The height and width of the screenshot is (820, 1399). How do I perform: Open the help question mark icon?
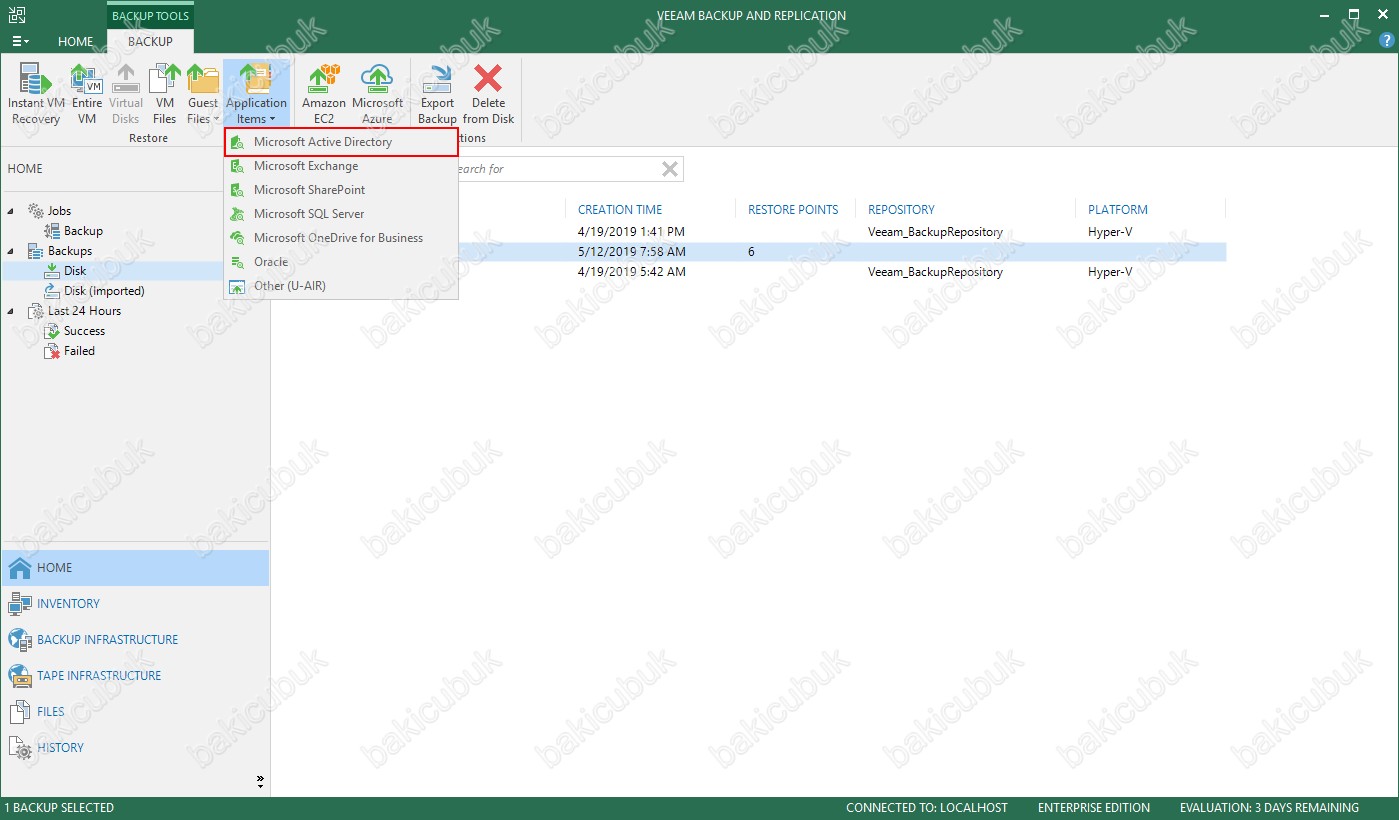(x=1385, y=41)
